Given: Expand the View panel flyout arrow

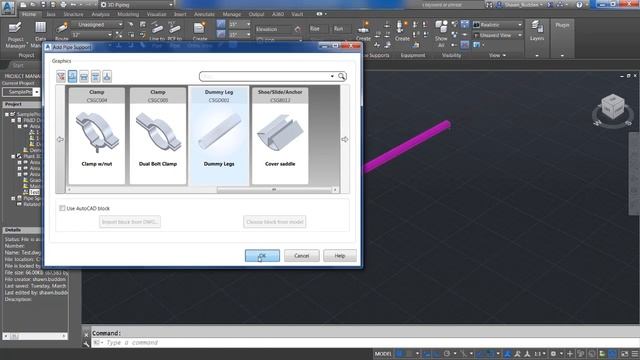Looking at the screenshot, I should (504, 55).
